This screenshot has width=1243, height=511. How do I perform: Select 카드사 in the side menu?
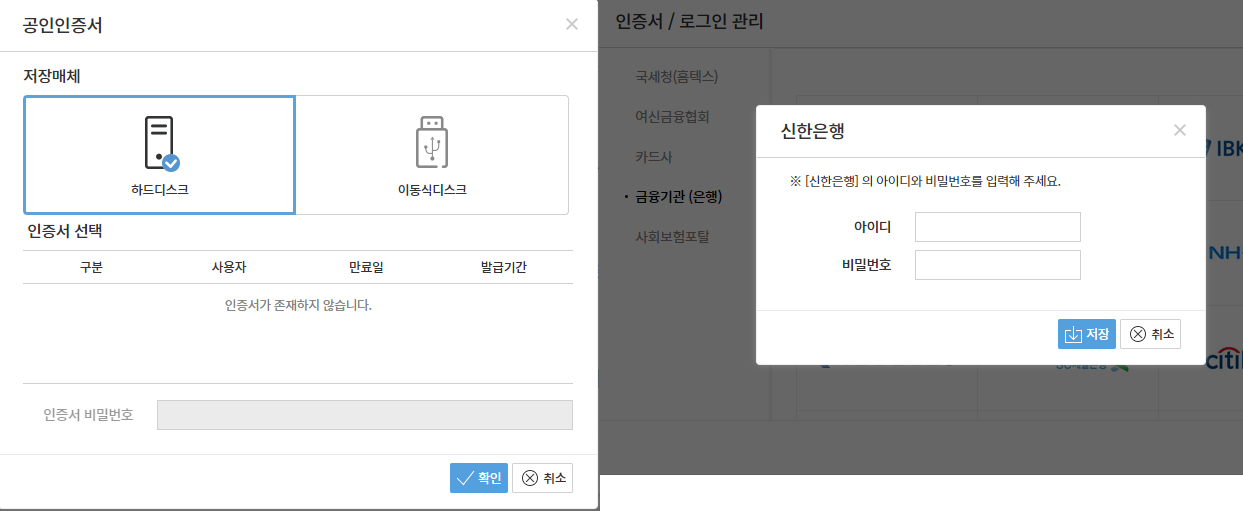click(653, 157)
